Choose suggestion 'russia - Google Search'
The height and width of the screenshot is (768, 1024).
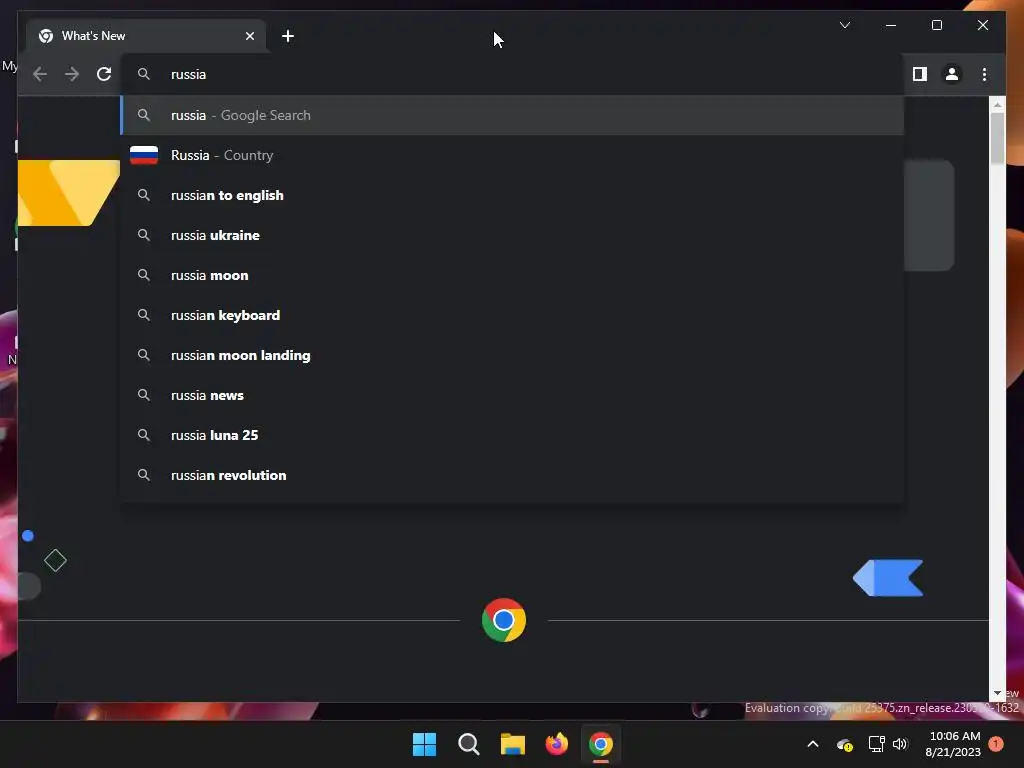coord(513,116)
